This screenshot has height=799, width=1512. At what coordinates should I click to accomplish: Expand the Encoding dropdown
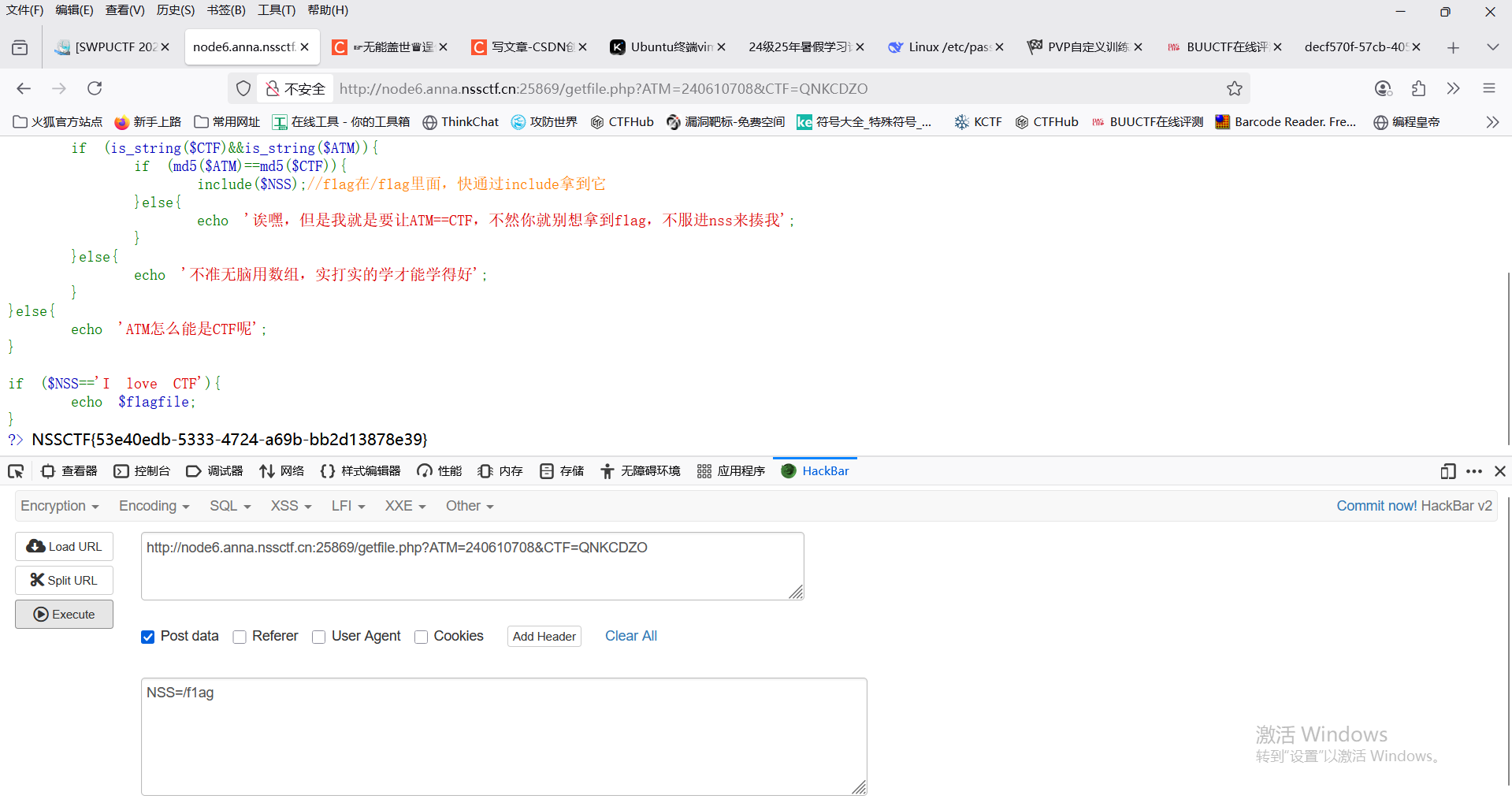(154, 506)
